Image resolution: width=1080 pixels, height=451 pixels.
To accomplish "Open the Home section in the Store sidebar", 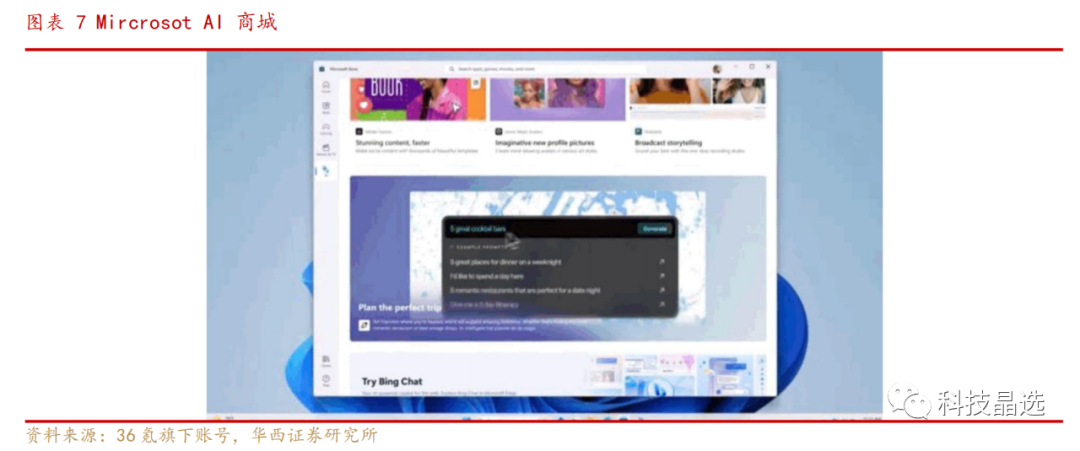I will (x=326, y=86).
